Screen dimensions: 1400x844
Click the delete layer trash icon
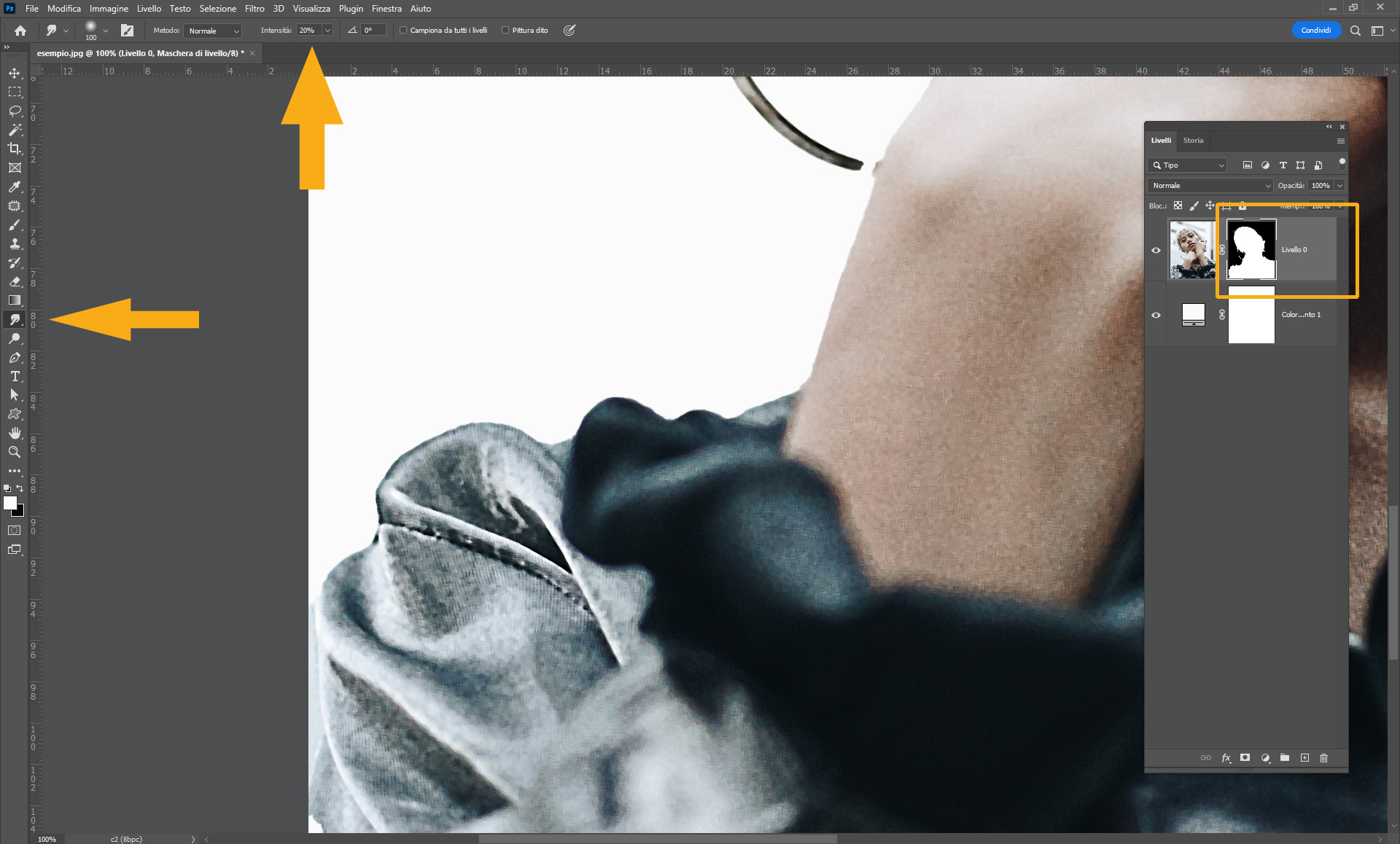point(1323,758)
